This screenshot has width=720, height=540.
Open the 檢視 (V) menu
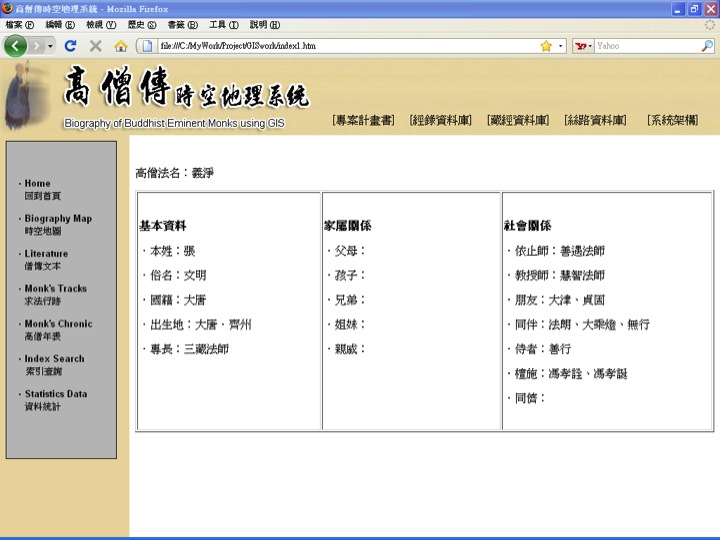point(101,25)
